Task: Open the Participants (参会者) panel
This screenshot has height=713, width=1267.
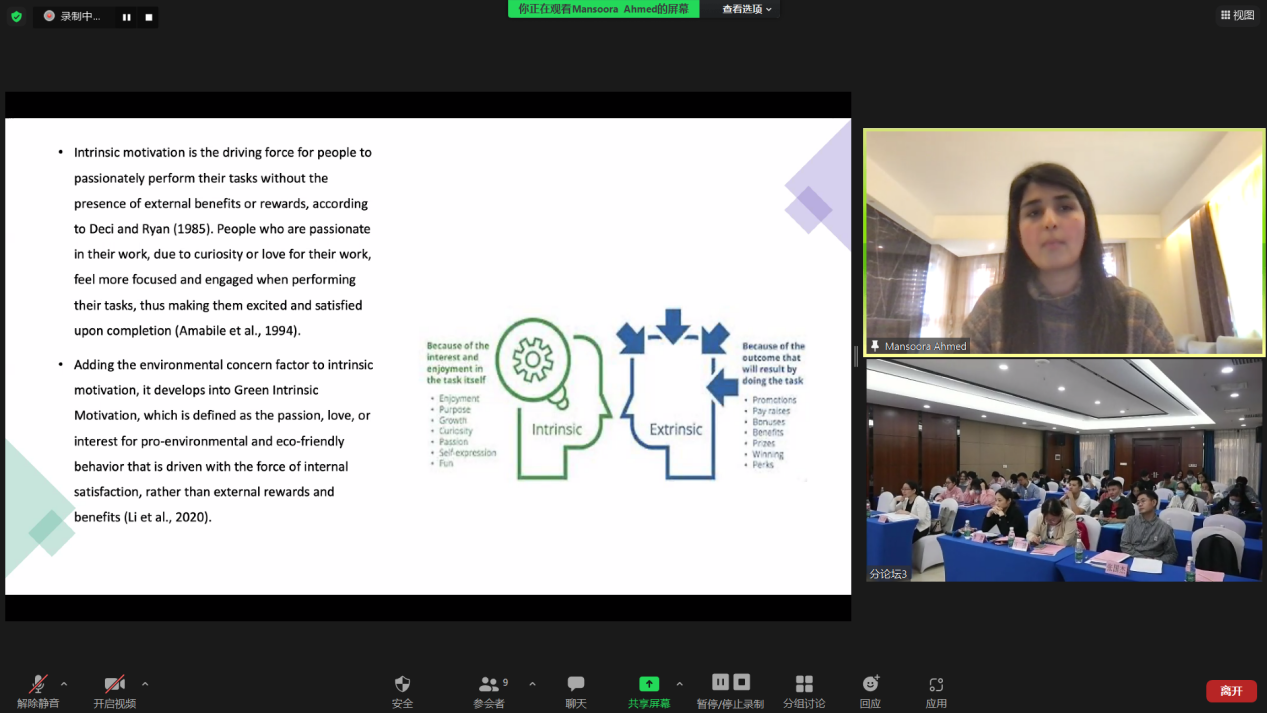Action: coord(489,691)
